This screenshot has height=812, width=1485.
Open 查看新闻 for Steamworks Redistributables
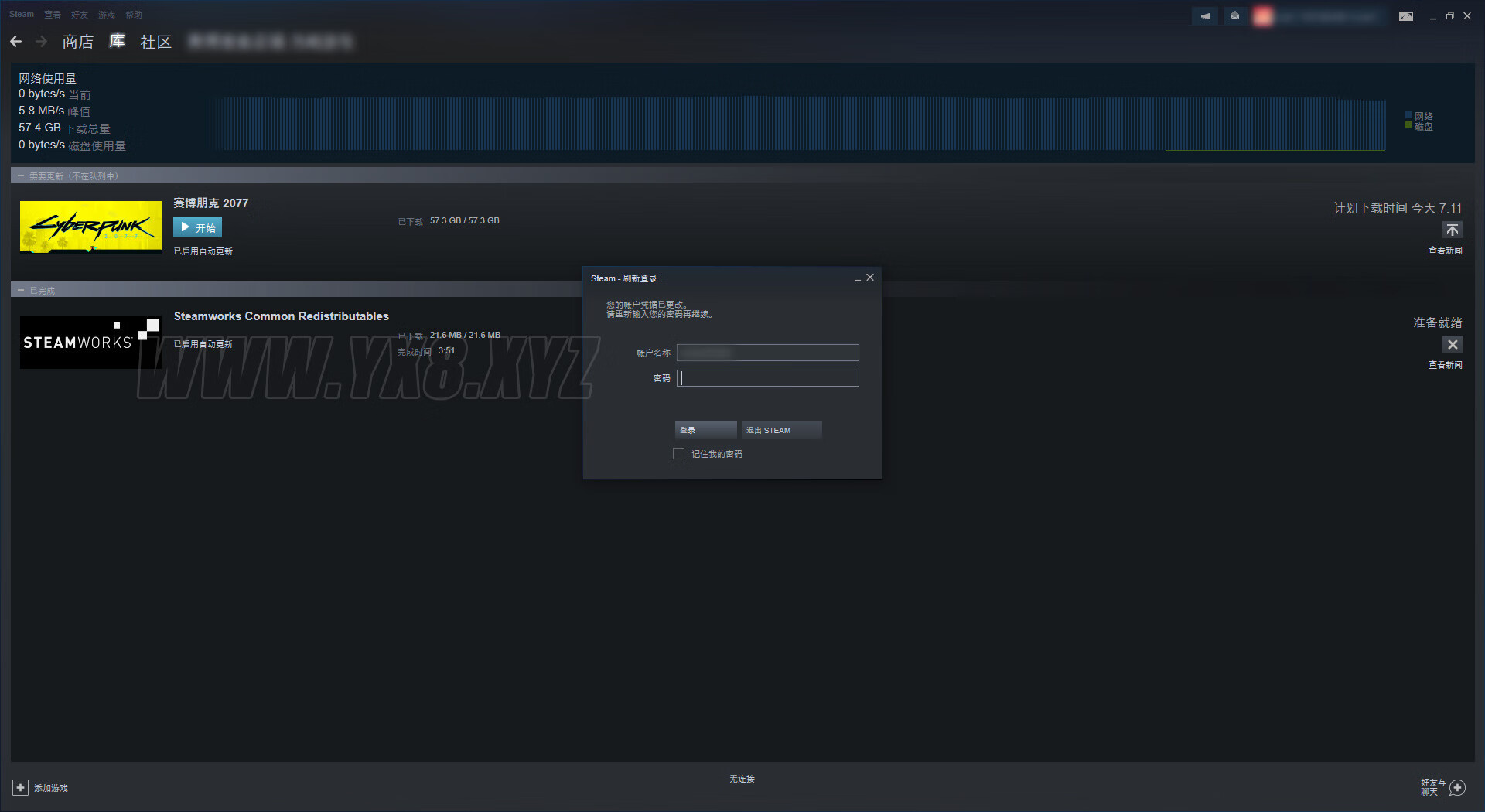coord(1445,365)
